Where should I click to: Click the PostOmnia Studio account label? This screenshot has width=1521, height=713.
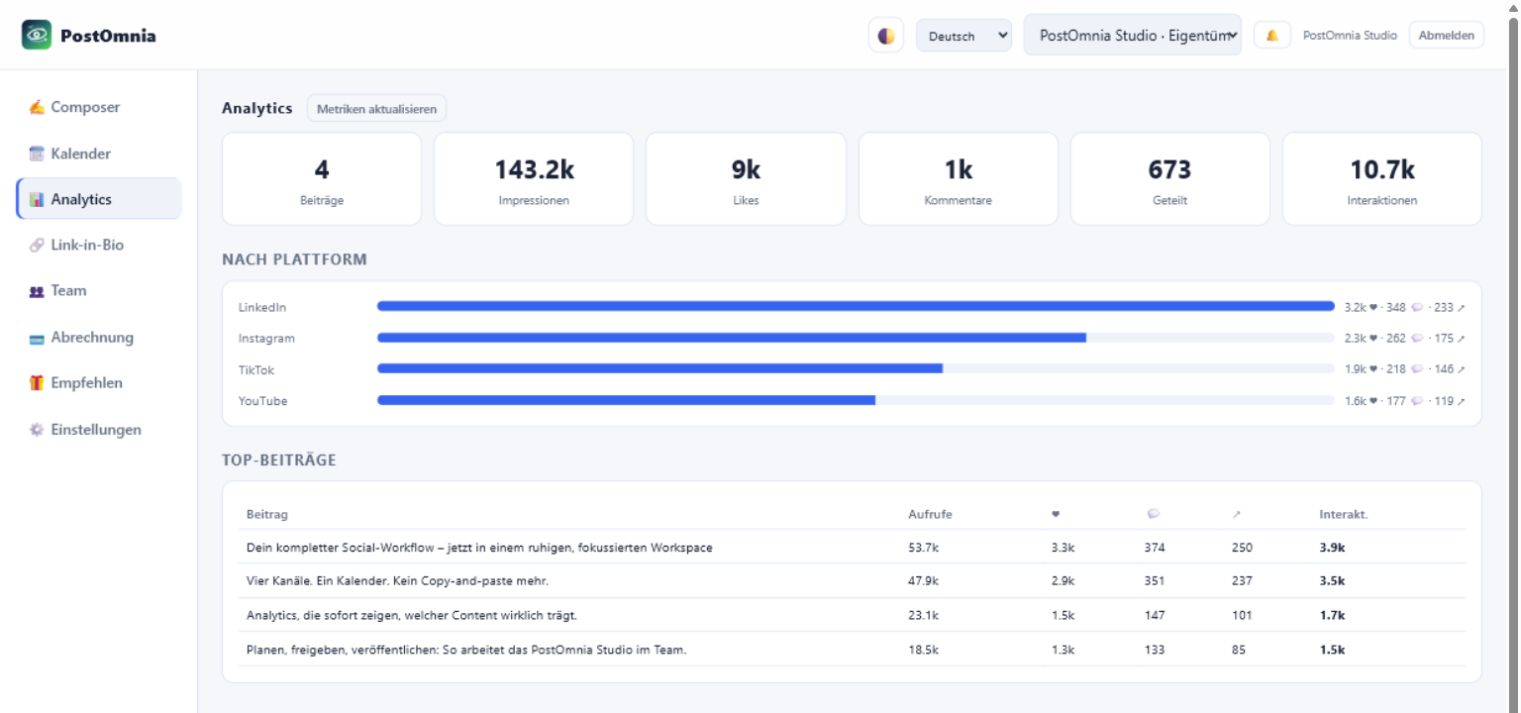click(x=1350, y=35)
